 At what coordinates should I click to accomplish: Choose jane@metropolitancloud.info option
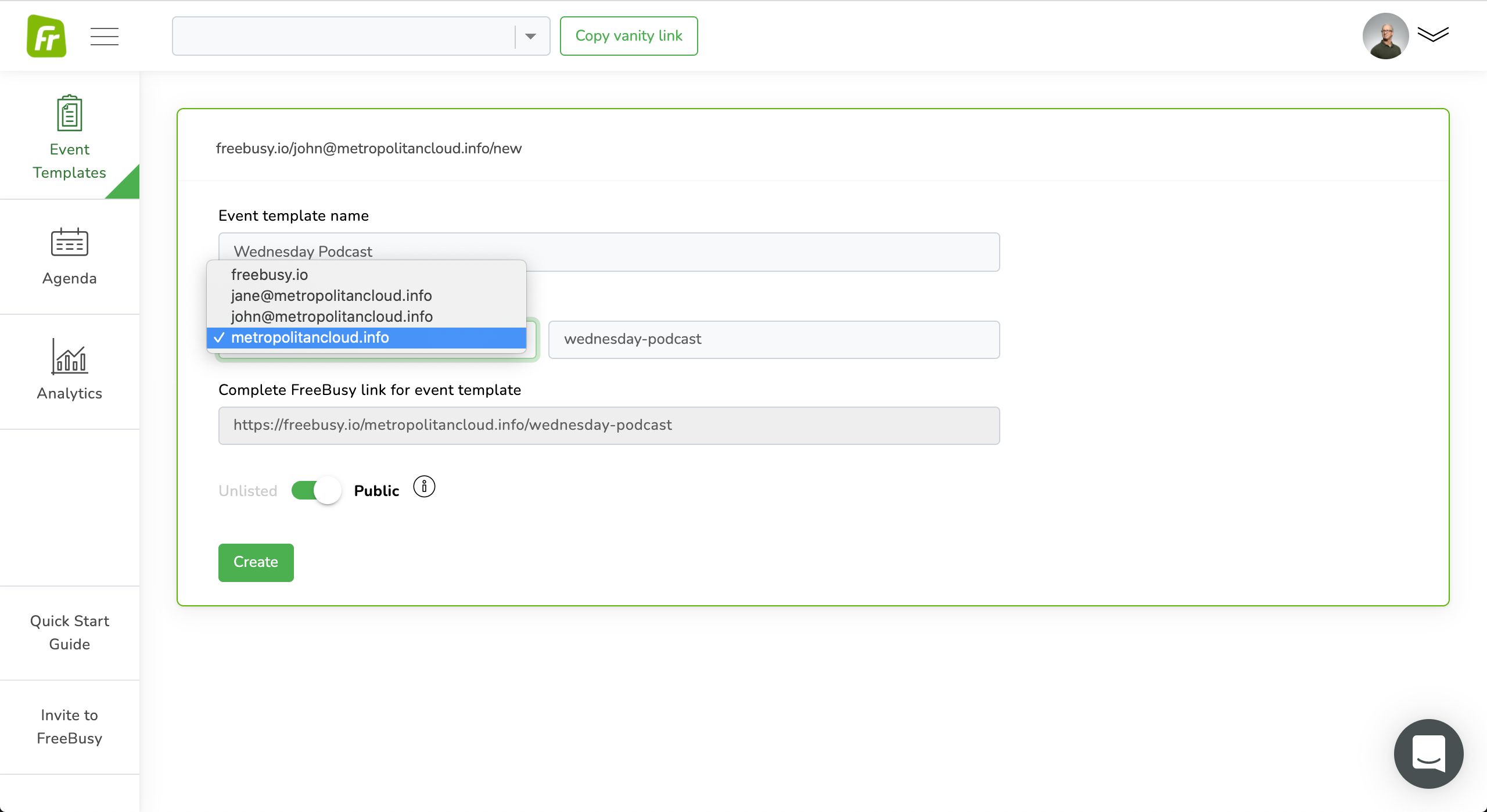331,296
